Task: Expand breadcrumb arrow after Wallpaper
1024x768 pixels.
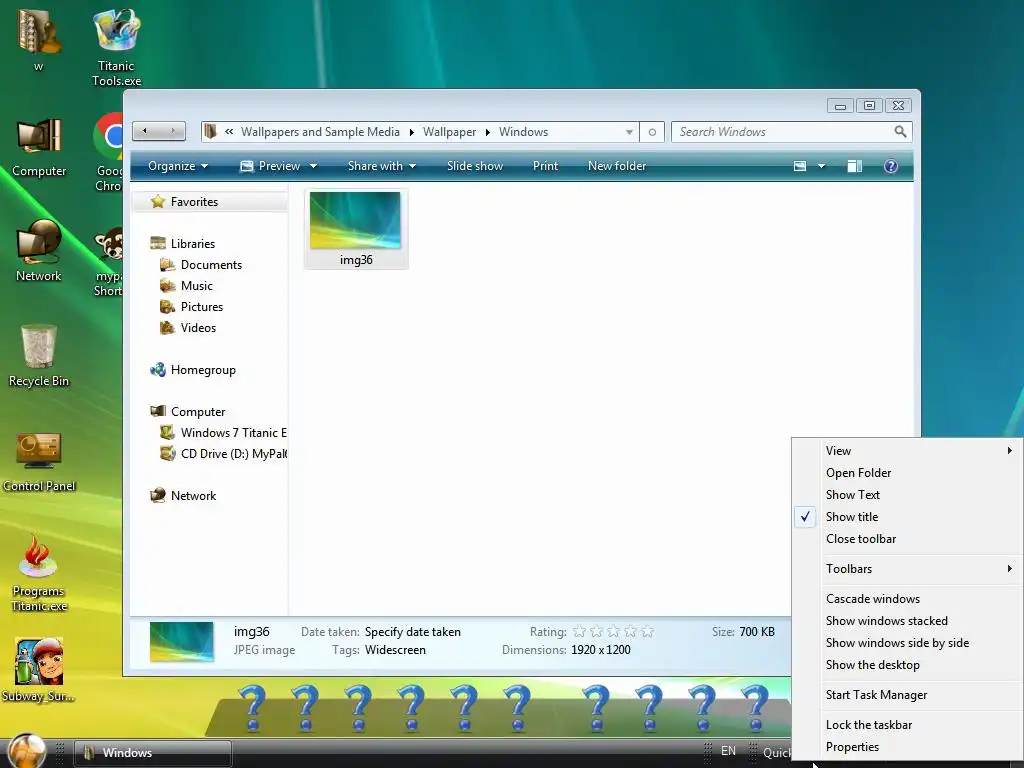Action: pos(487,133)
